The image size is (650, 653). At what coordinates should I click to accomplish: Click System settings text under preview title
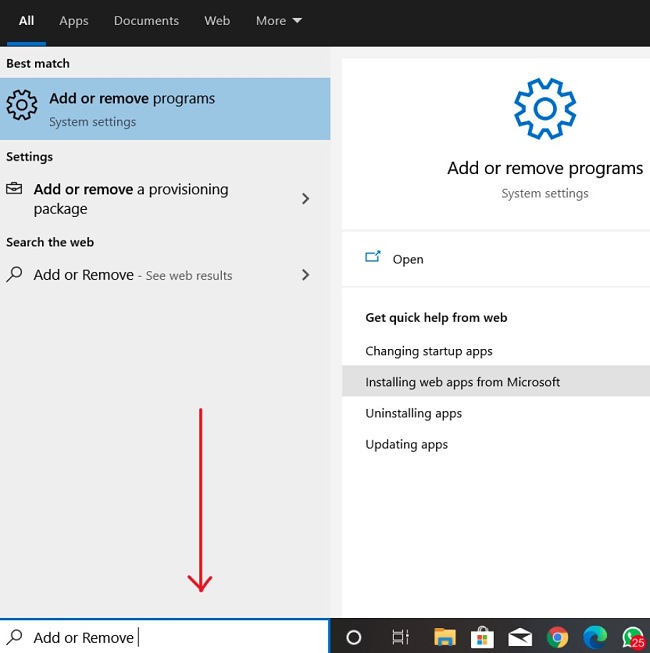545,194
